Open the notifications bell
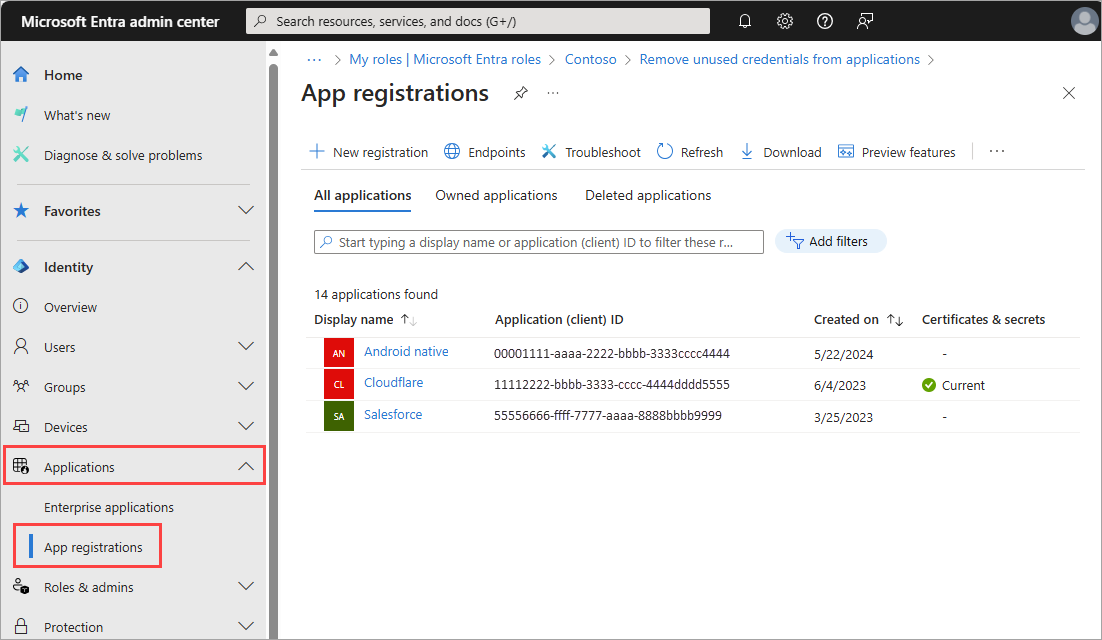1102x640 pixels. (x=744, y=20)
